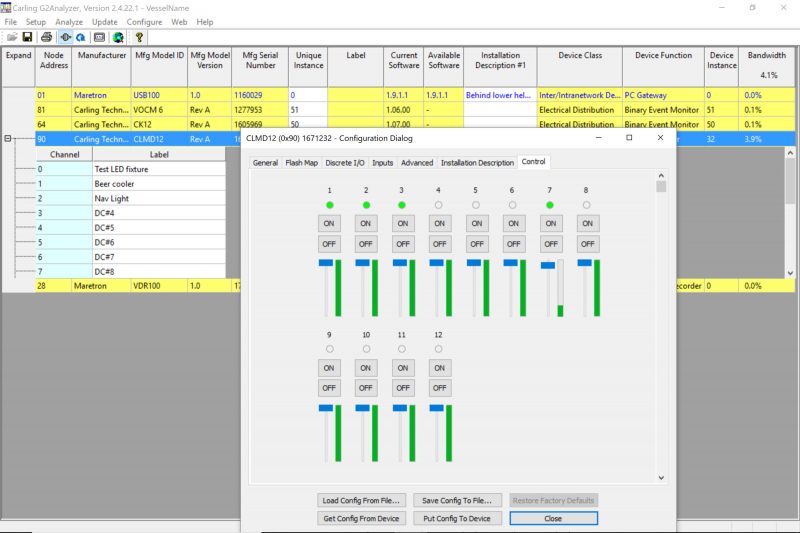Close the configuration dialog with Close button

click(x=554, y=518)
